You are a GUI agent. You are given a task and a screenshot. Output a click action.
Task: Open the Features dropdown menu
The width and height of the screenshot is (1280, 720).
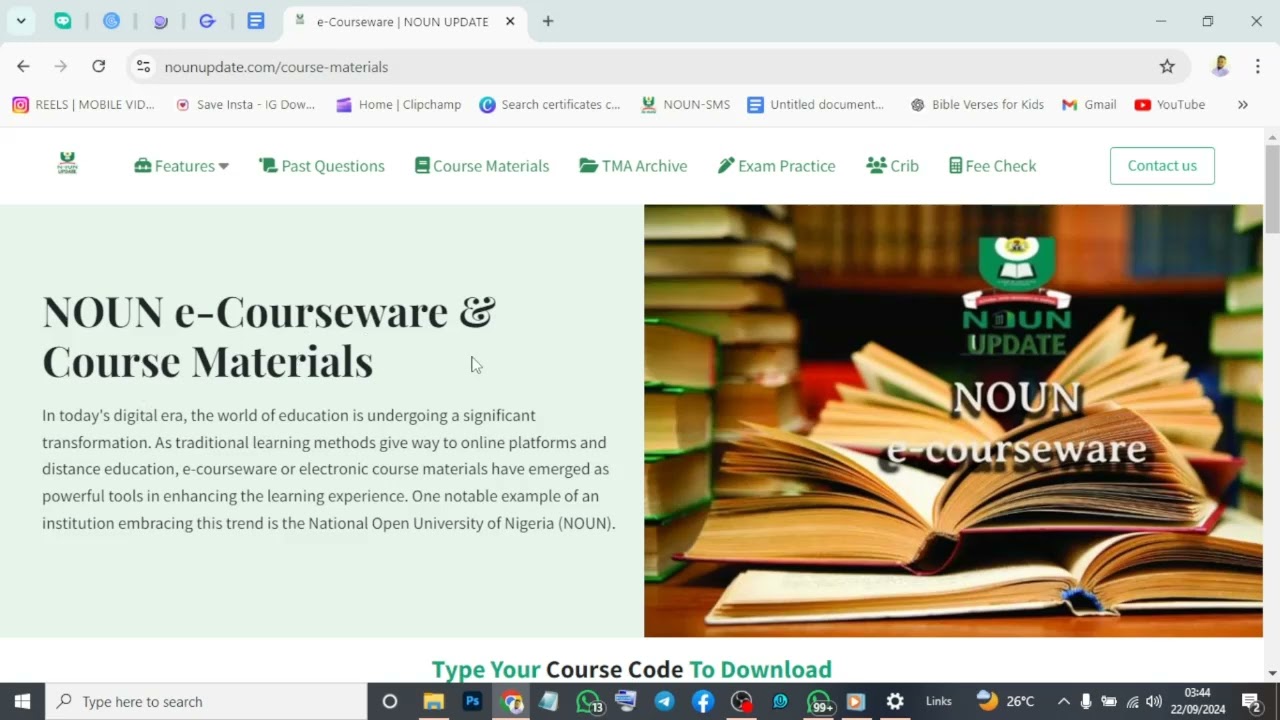182,166
